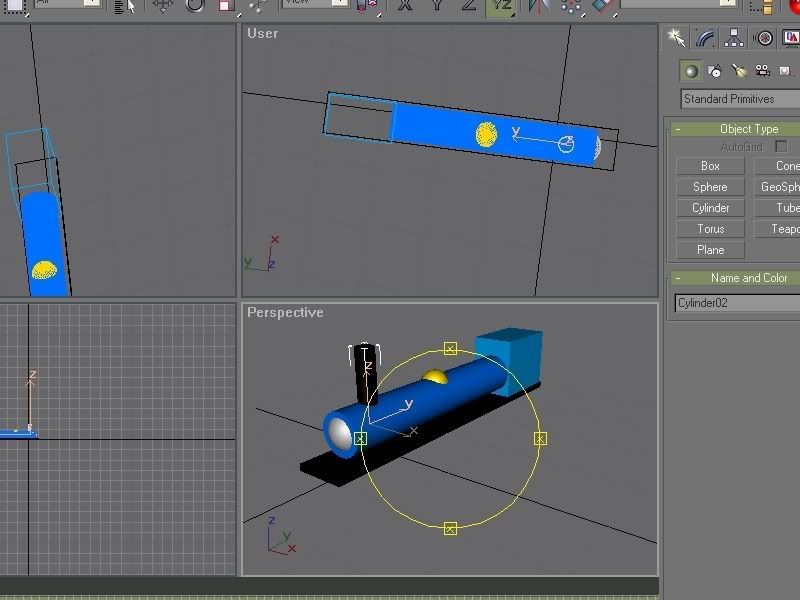The height and width of the screenshot is (600, 800).
Task: Launch the Align tool
Action: pyautogui.click(x=603, y=6)
